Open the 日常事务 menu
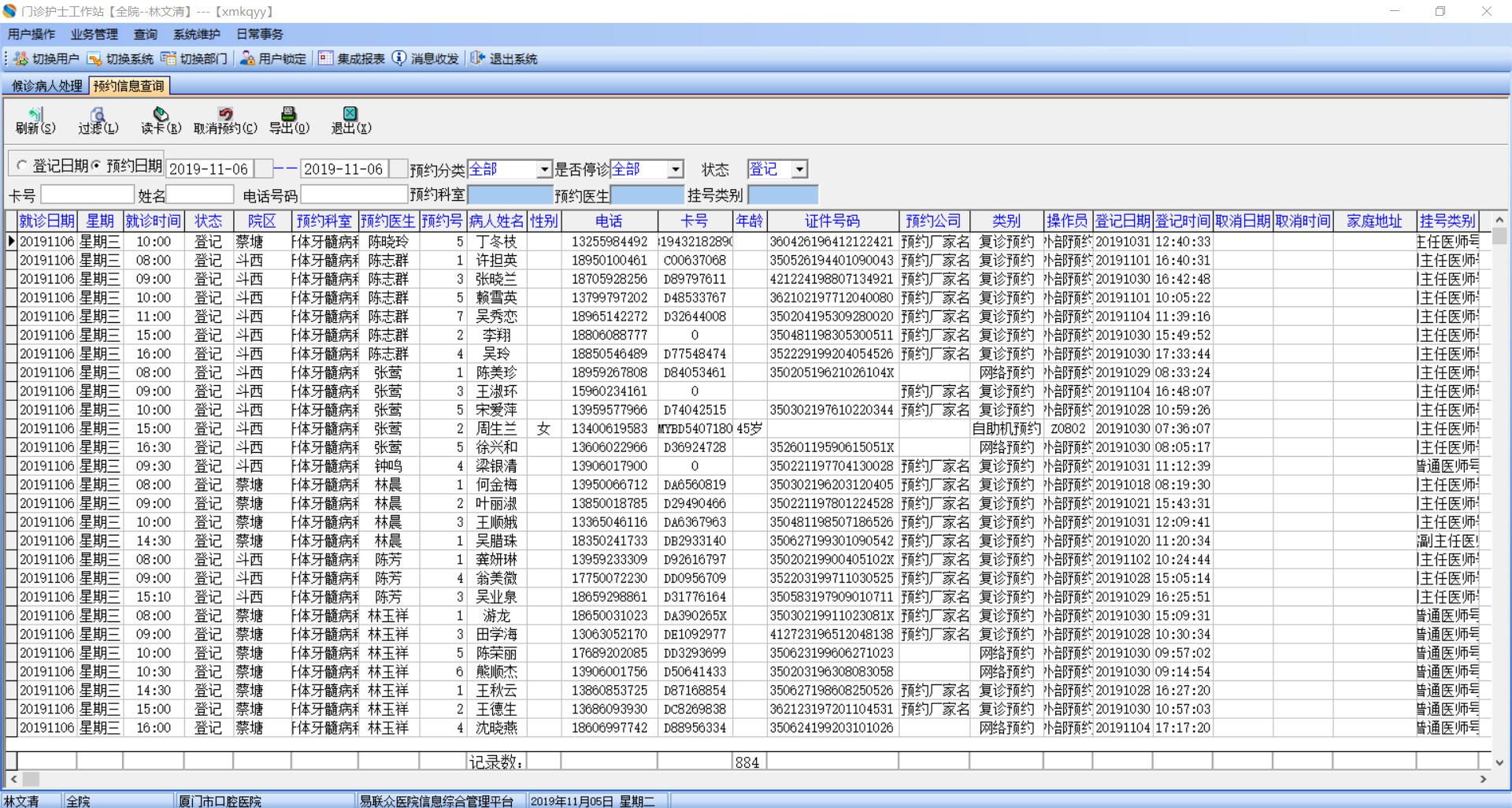Image resolution: width=1512 pixels, height=808 pixels. pos(260,35)
